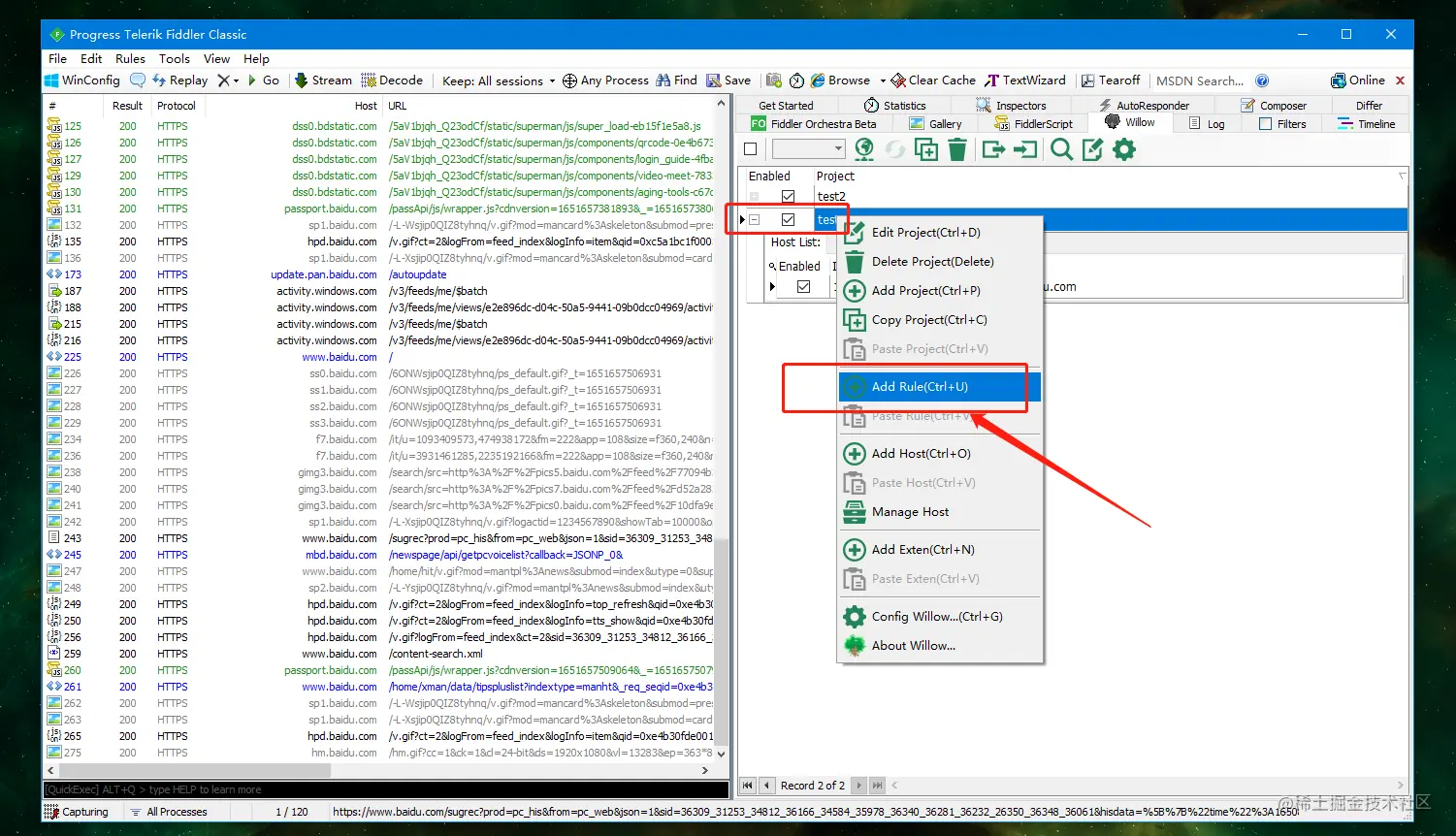Image resolution: width=1456 pixels, height=836 pixels.
Task: Open the Rules menu
Action: pyautogui.click(x=130, y=58)
